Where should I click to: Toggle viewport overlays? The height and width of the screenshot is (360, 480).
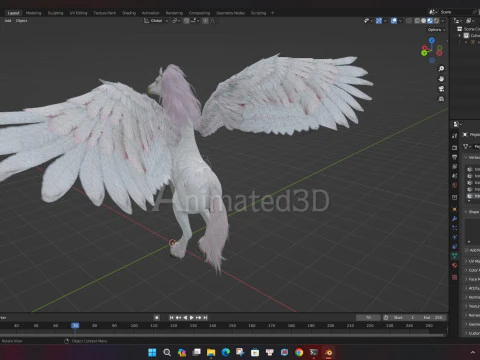pos(394,21)
